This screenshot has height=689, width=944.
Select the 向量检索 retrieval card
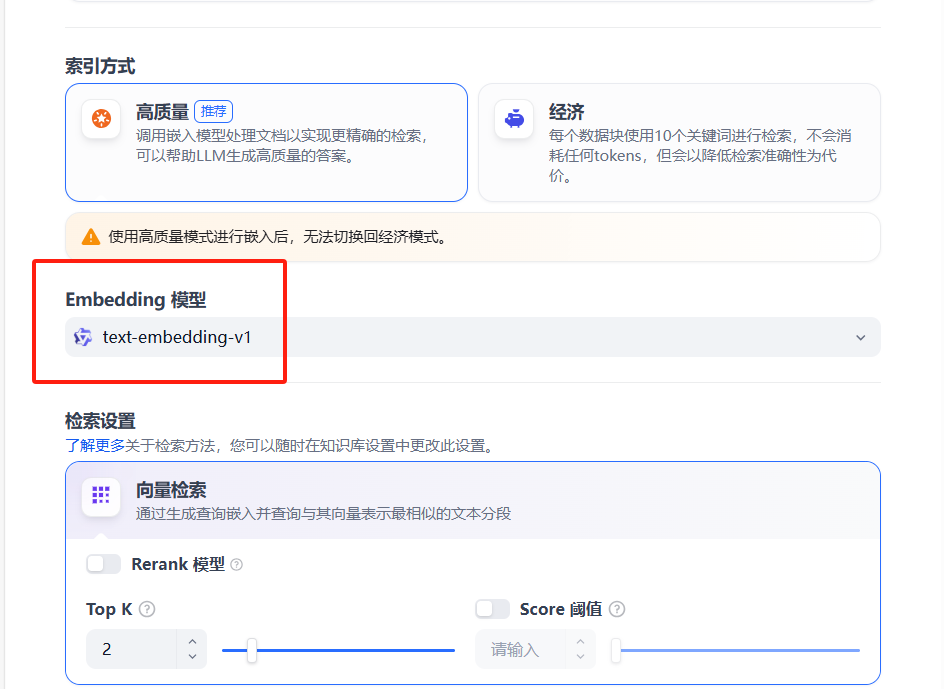[x=473, y=500]
